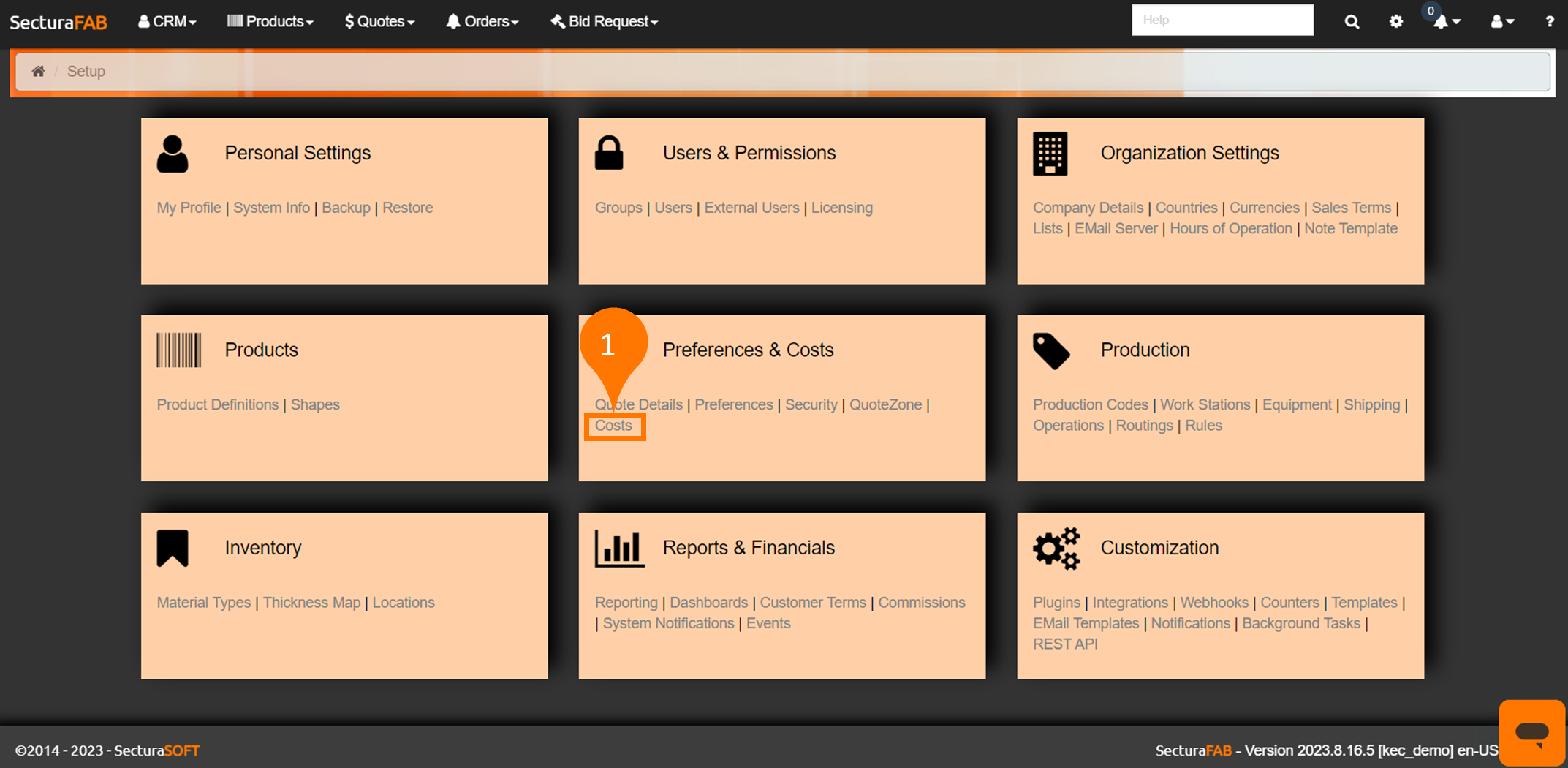
Task: Click the Products barcode icon
Action: point(178,350)
